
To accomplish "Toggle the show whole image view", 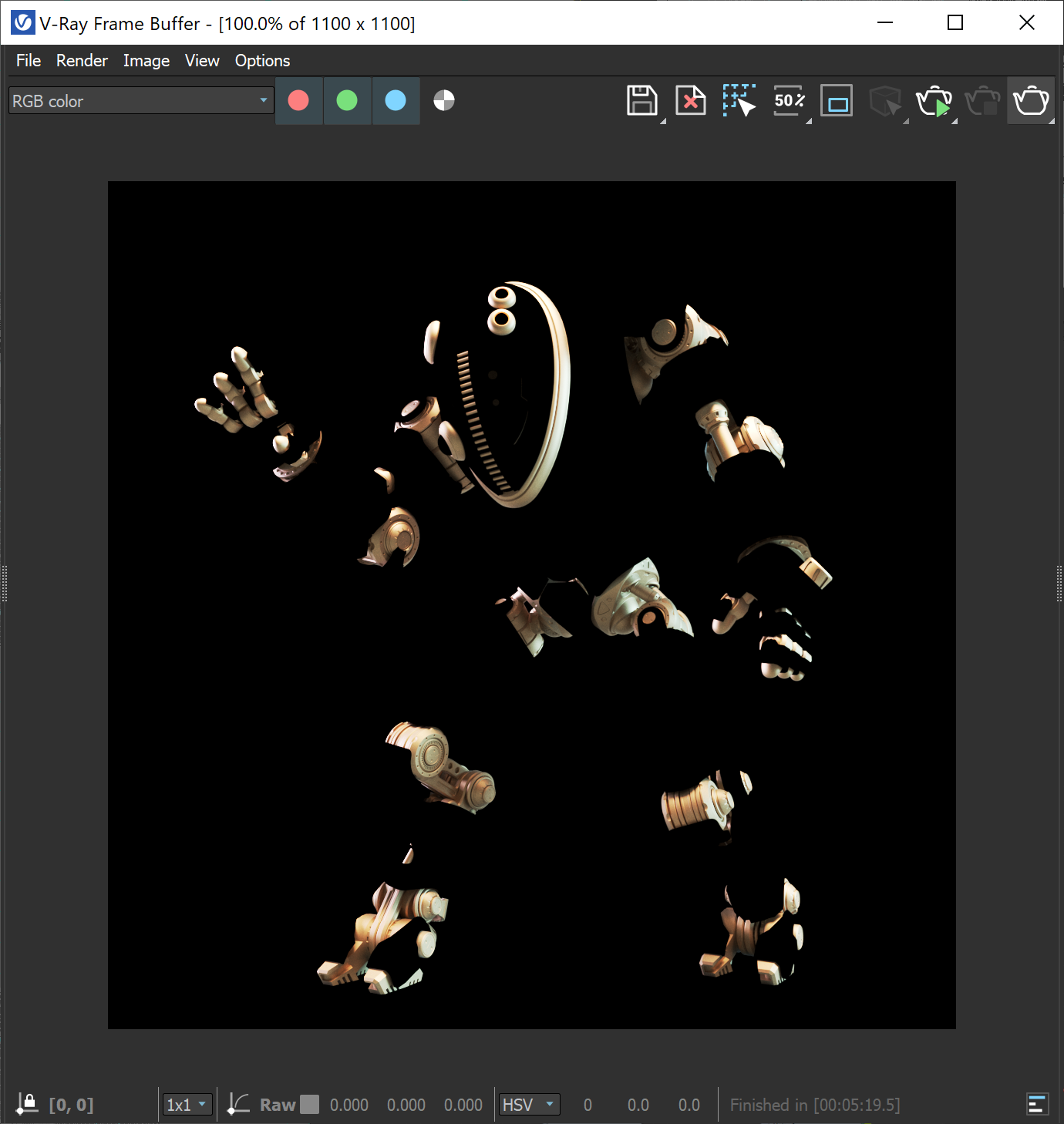I will click(836, 100).
